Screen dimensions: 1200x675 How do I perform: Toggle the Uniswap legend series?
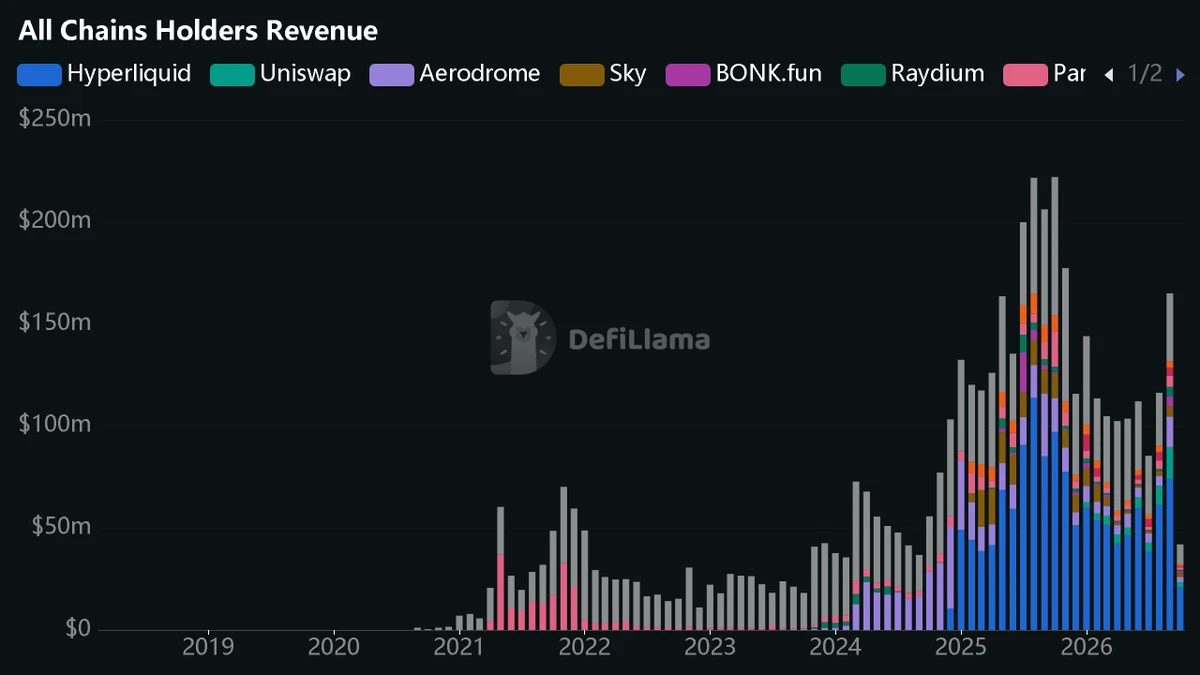point(280,73)
